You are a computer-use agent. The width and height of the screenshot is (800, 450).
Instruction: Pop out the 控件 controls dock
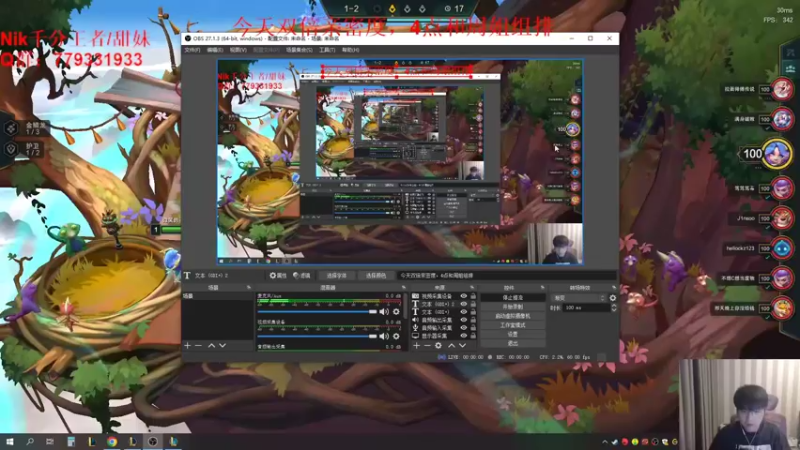542,288
